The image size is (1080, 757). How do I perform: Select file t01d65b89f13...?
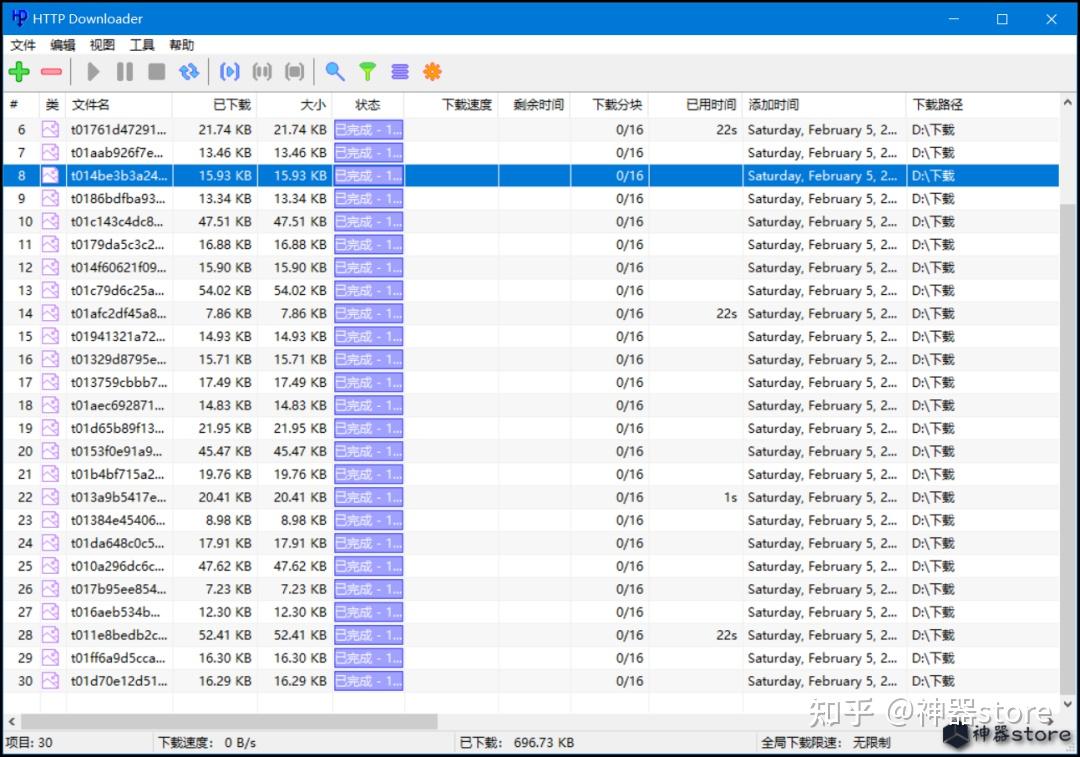pos(117,428)
